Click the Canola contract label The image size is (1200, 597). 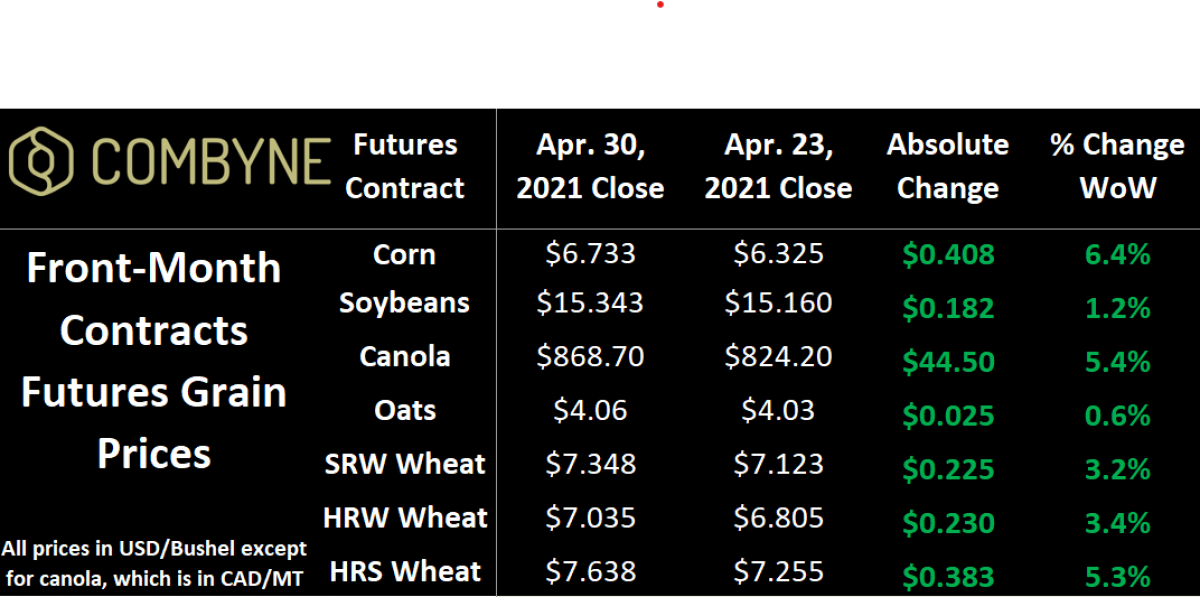404,356
